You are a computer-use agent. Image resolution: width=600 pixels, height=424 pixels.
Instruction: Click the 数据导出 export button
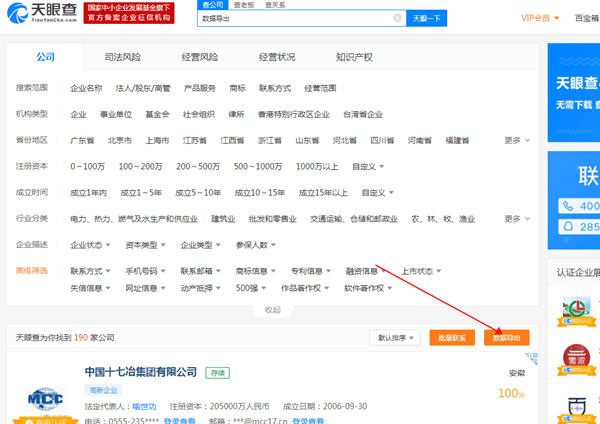coord(506,338)
